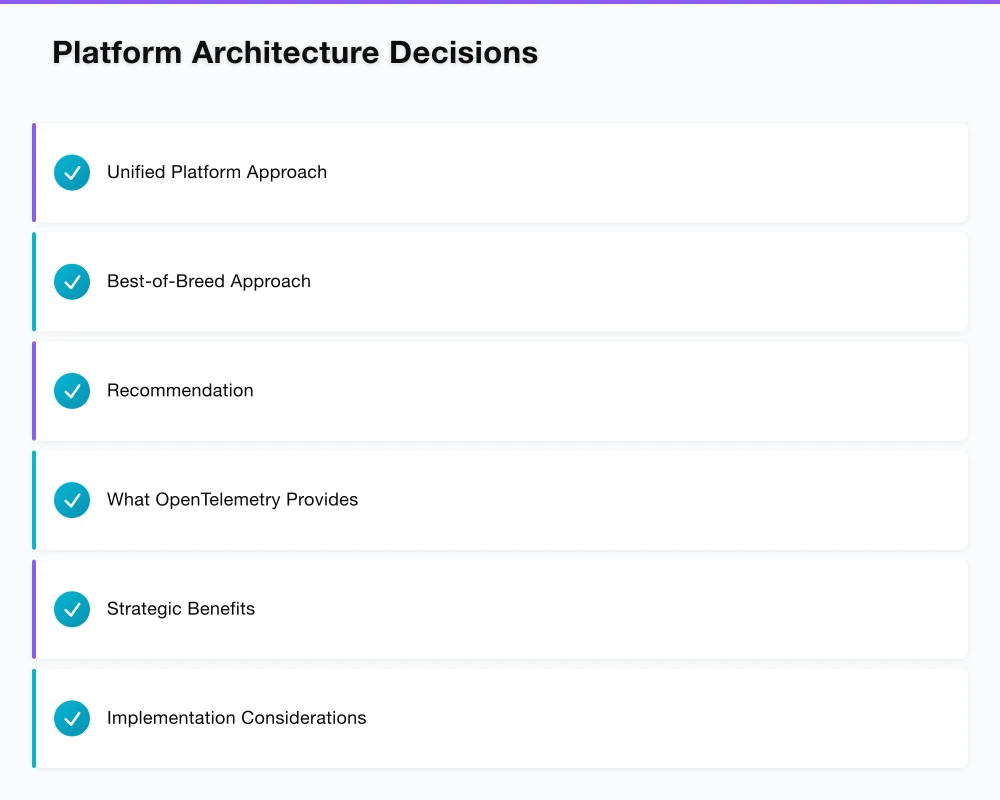Open the Implementation Considerations label
This screenshot has width=1000, height=800.
point(236,717)
